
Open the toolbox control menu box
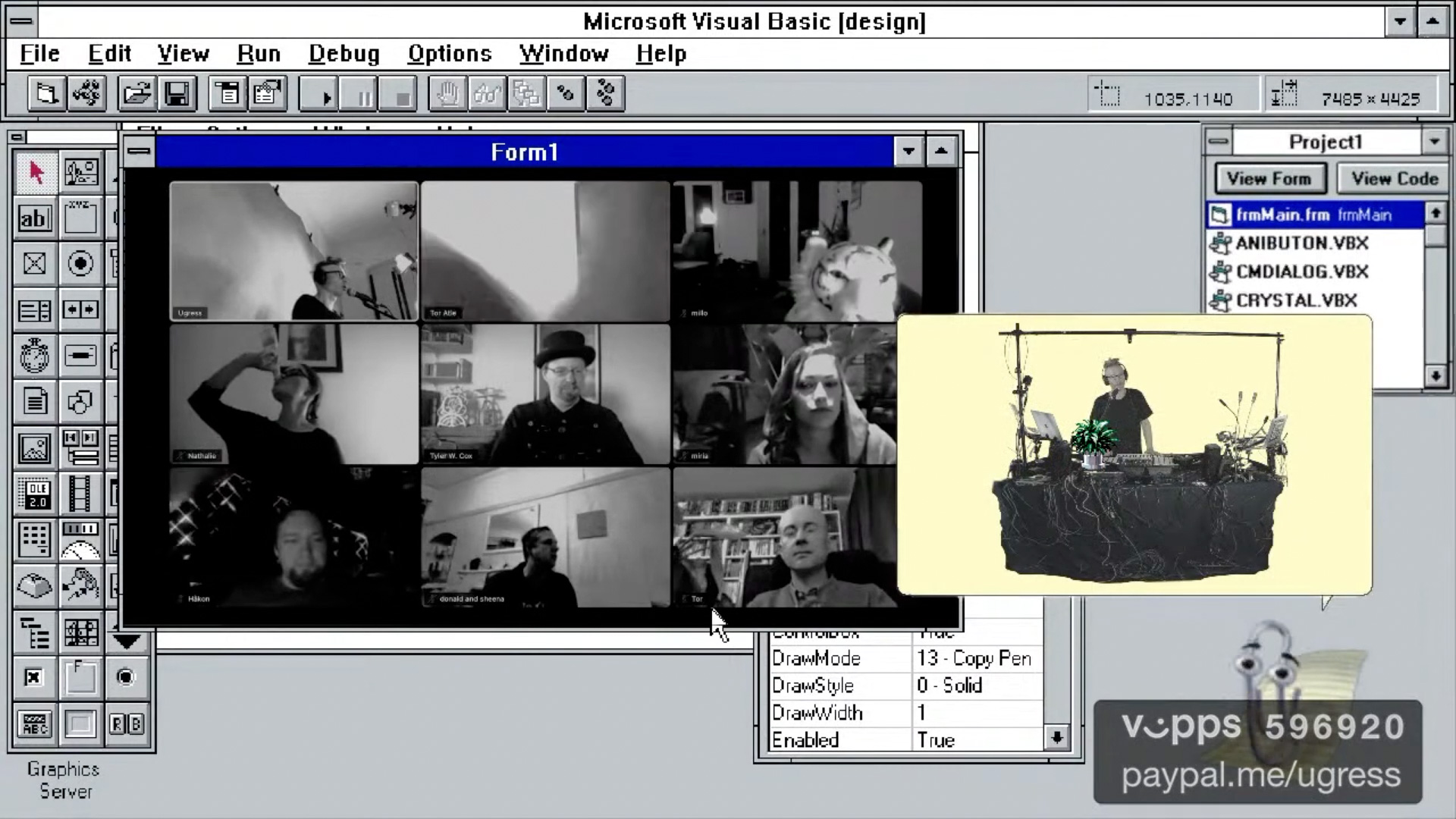pyautogui.click(x=17, y=137)
